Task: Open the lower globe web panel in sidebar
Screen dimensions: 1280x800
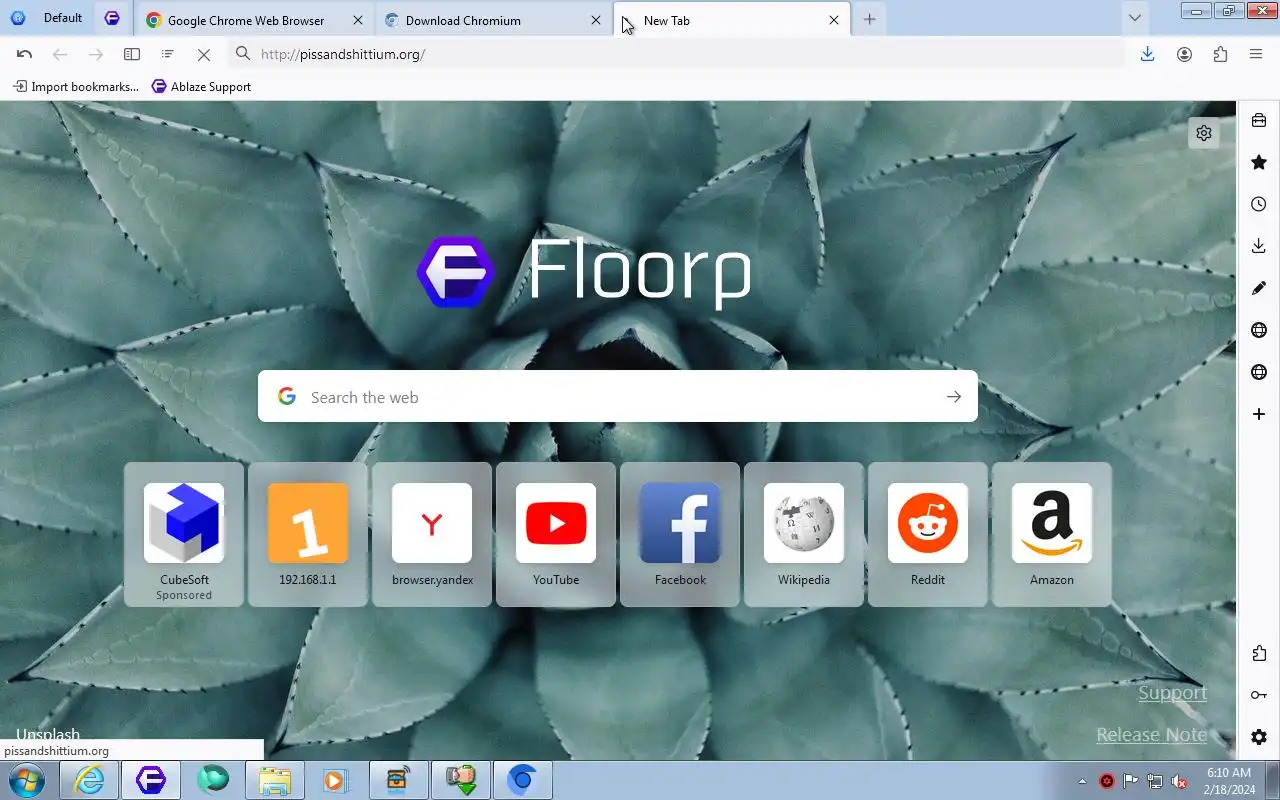Action: coord(1259,372)
